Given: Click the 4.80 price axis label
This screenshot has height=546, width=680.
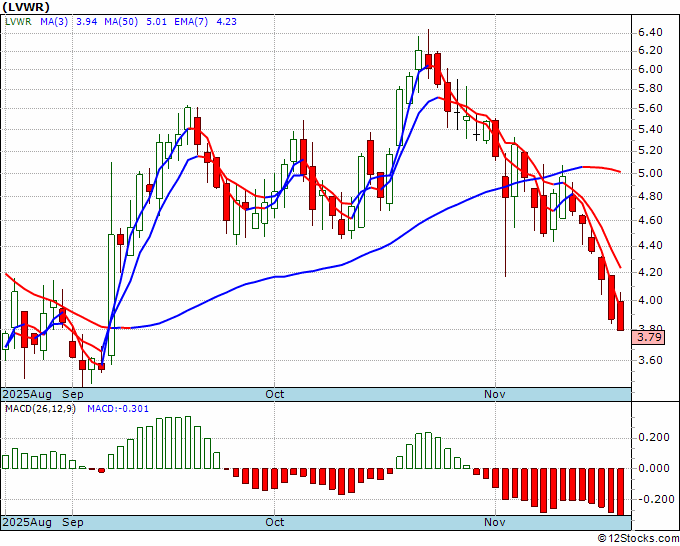Looking at the screenshot, I should pyautogui.click(x=650, y=196).
